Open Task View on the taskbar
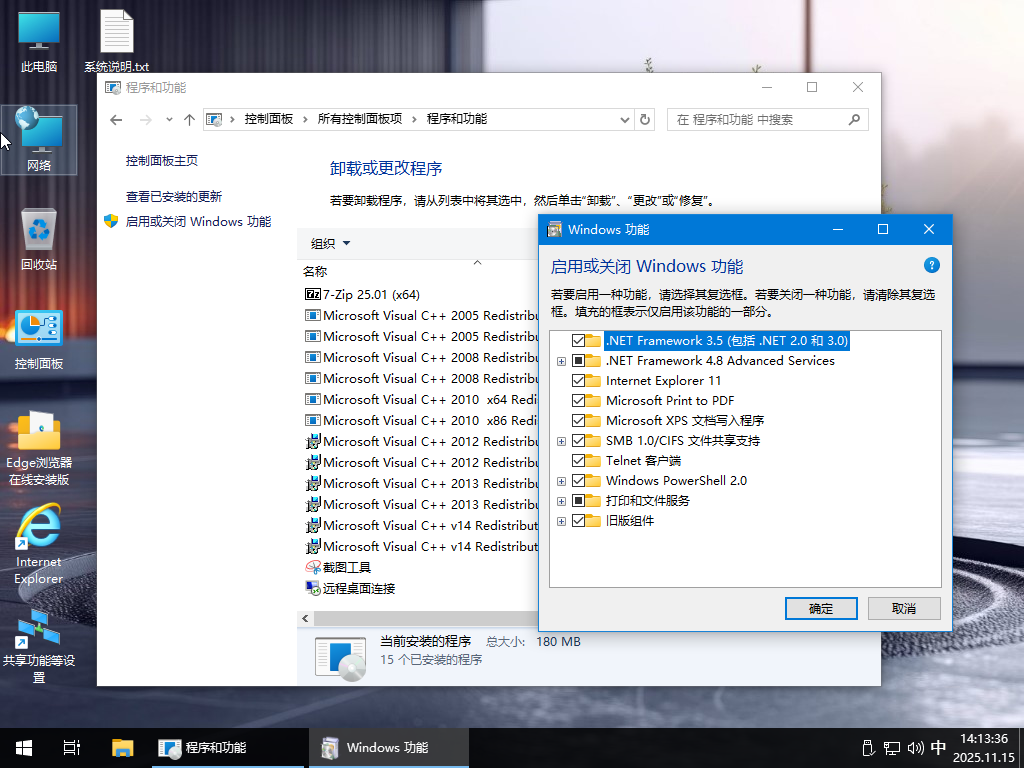This screenshot has height=768, width=1024. pos(72,748)
